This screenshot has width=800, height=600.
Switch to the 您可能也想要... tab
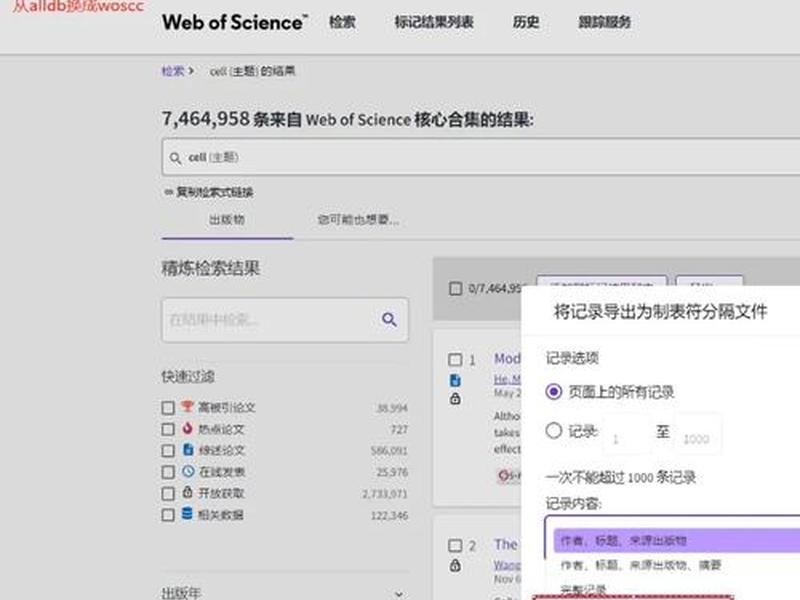click(x=358, y=220)
